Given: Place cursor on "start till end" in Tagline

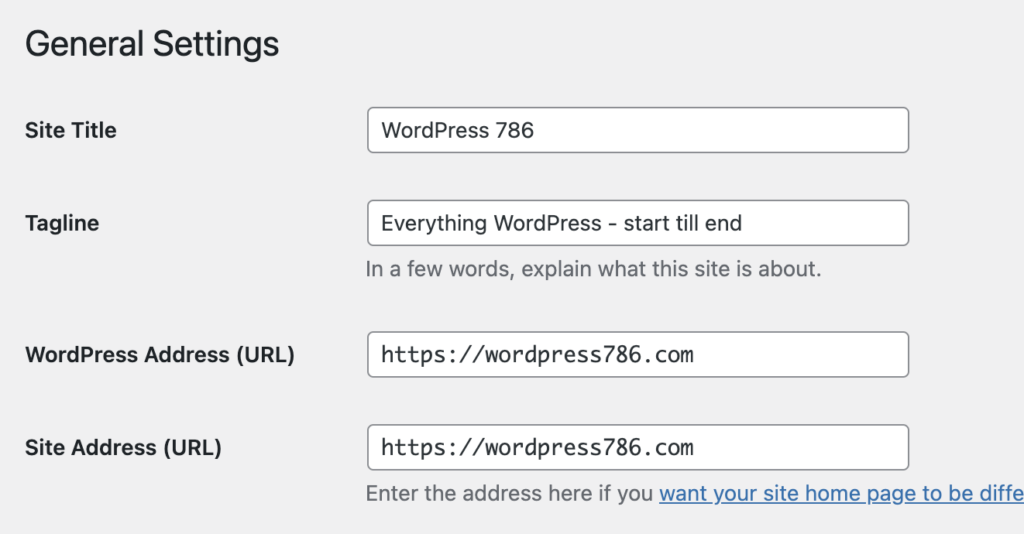Looking at the screenshot, I should pyautogui.click(x=682, y=223).
